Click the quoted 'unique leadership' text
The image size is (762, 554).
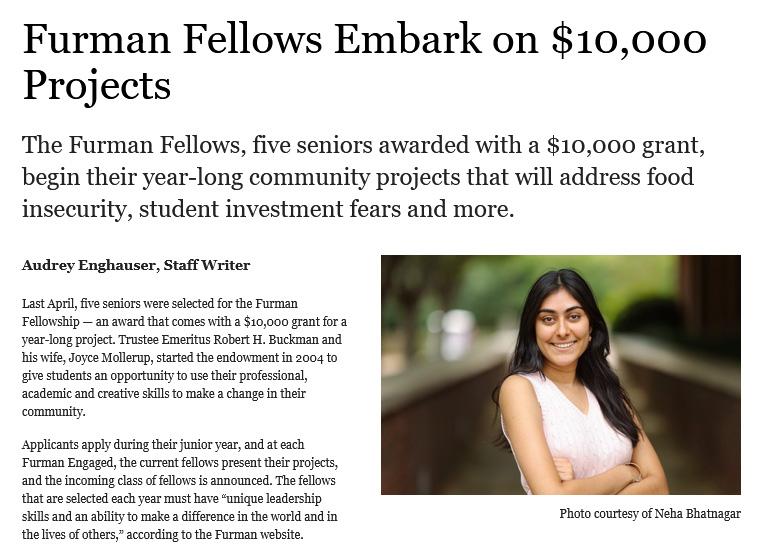coord(279,499)
